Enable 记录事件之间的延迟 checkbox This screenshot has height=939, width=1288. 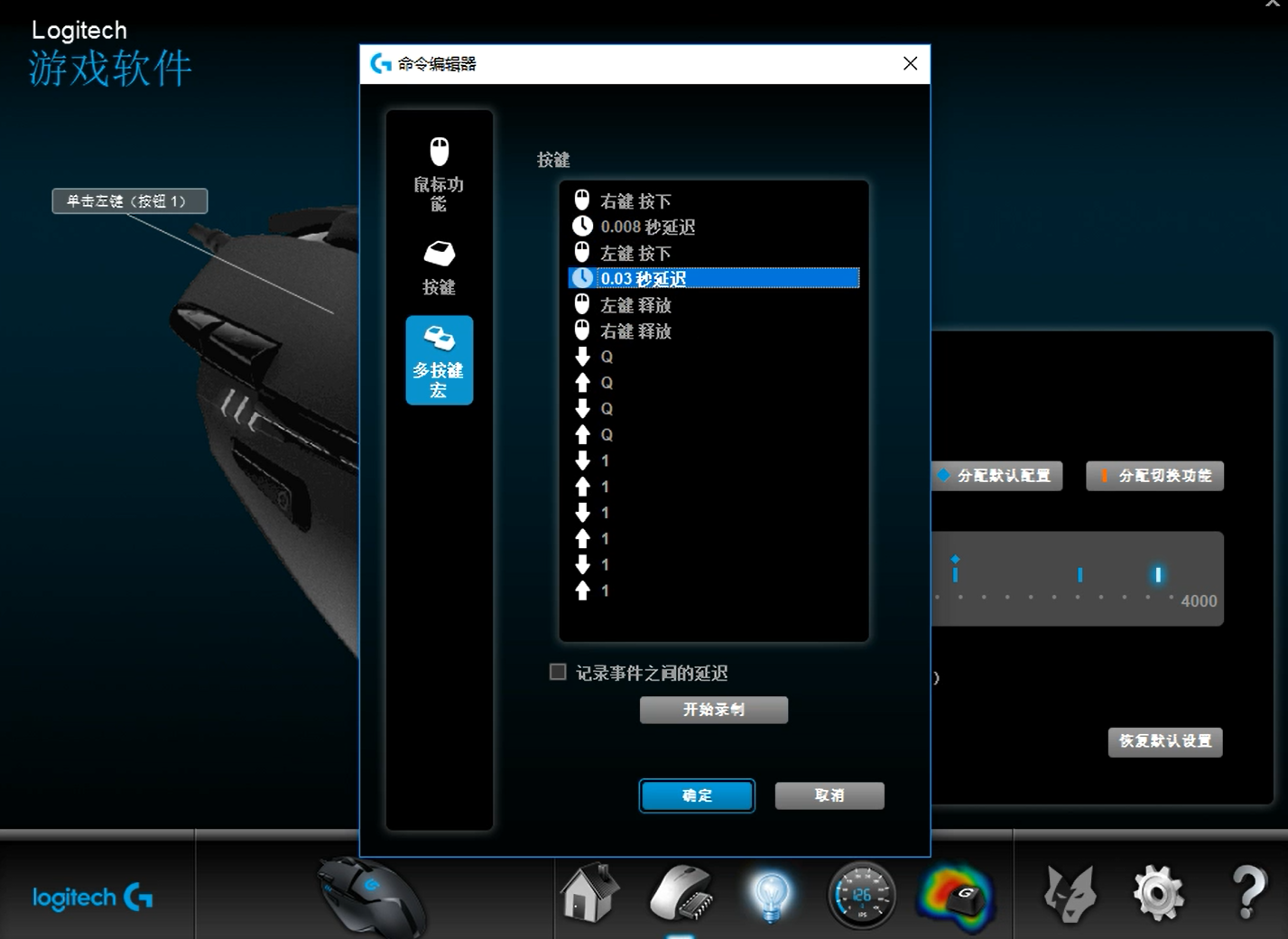(558, 672)
